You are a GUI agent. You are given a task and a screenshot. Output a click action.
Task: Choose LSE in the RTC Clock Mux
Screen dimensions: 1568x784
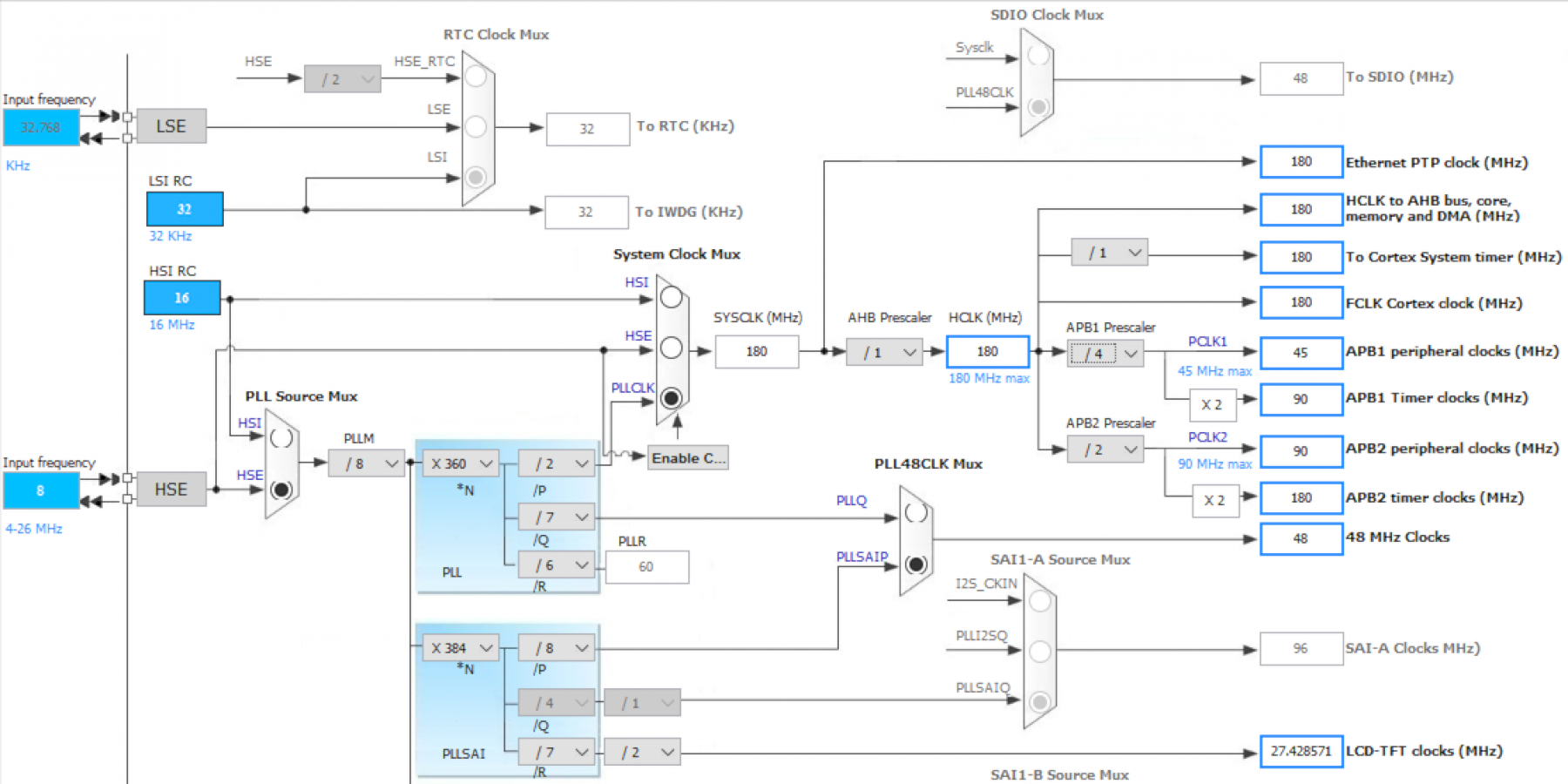point(476,127)
